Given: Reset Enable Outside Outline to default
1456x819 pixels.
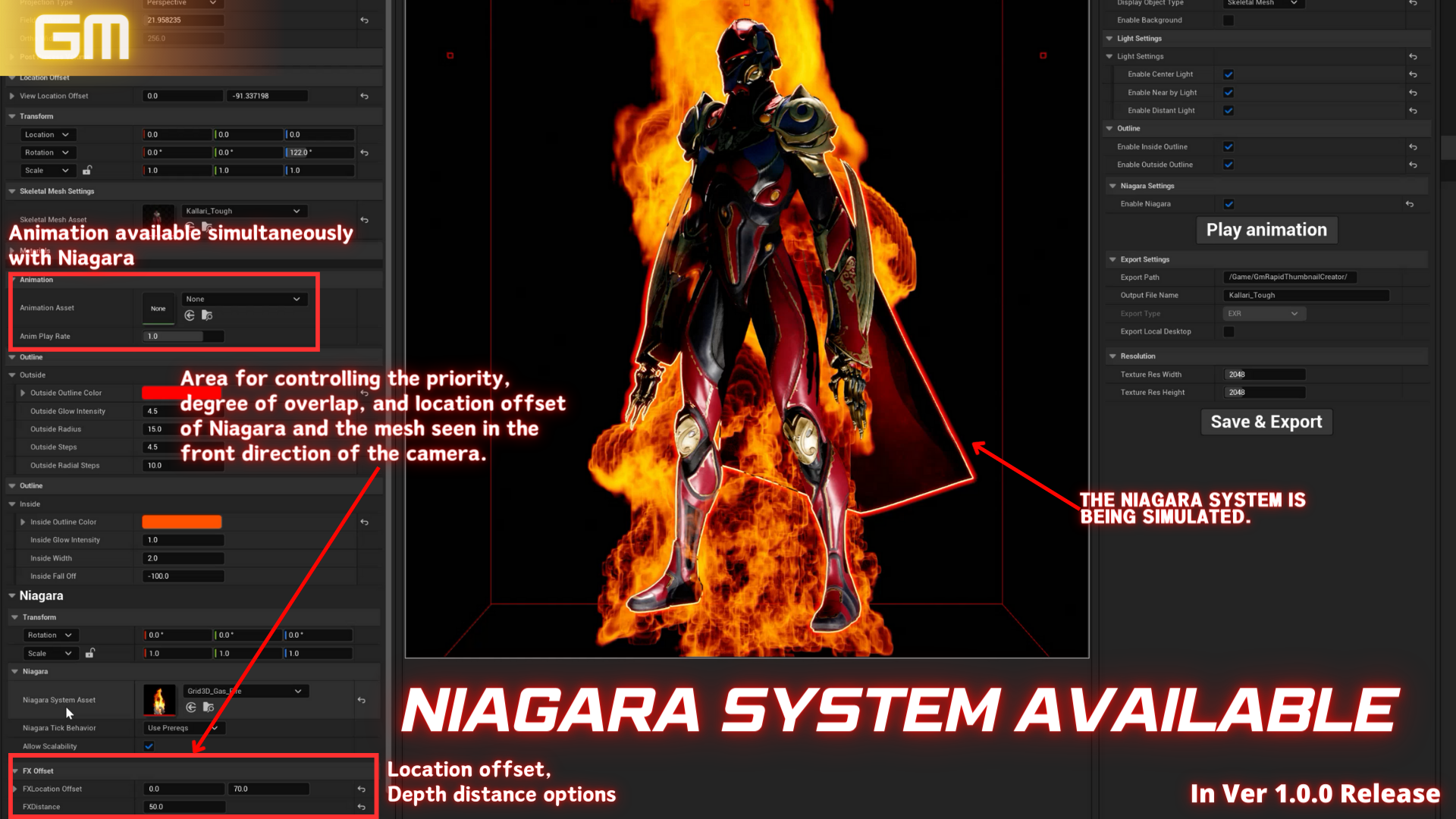Looking at the screenshot, I should point(1413,165).
